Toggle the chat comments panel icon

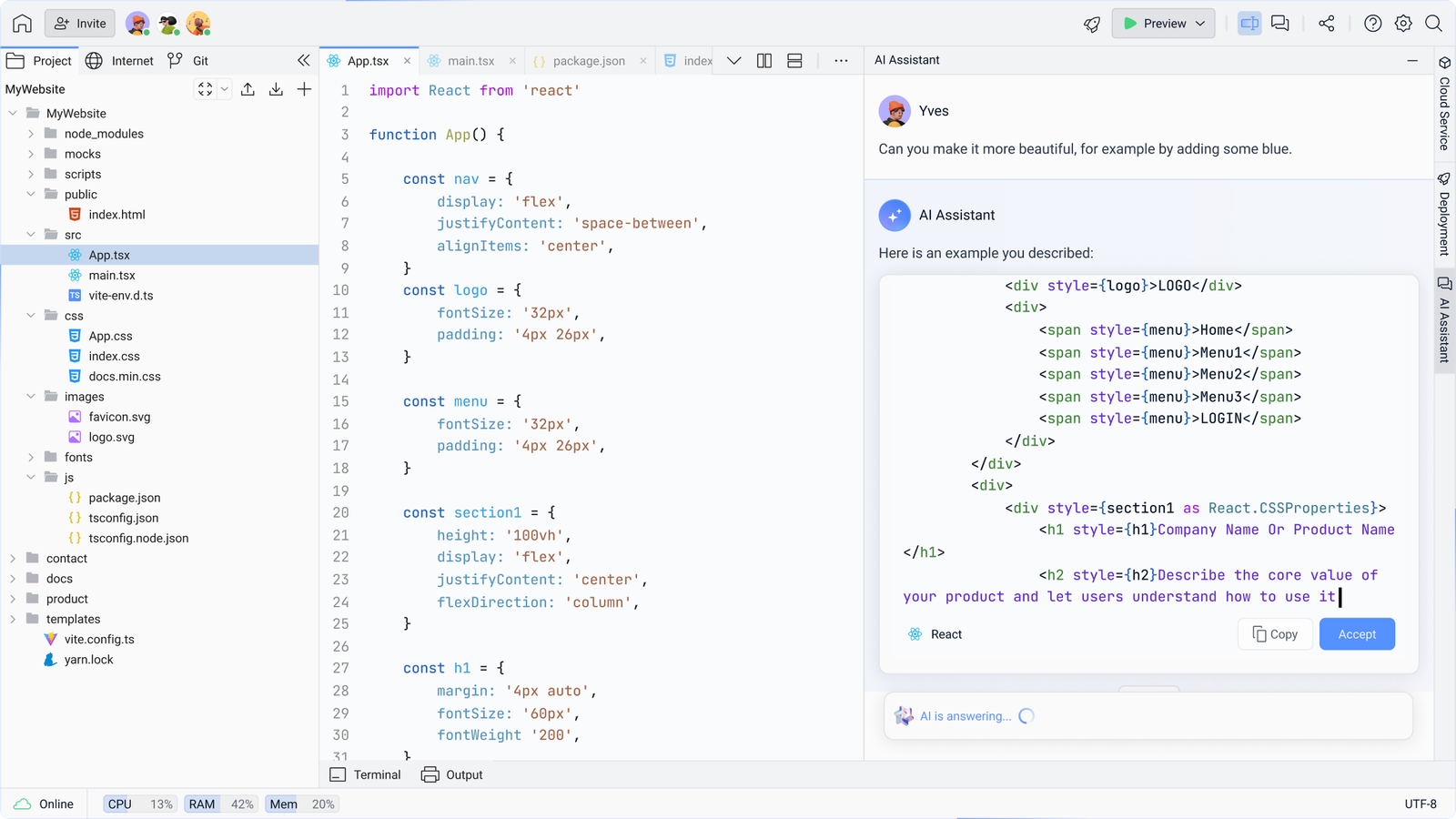click(1280, 24)
